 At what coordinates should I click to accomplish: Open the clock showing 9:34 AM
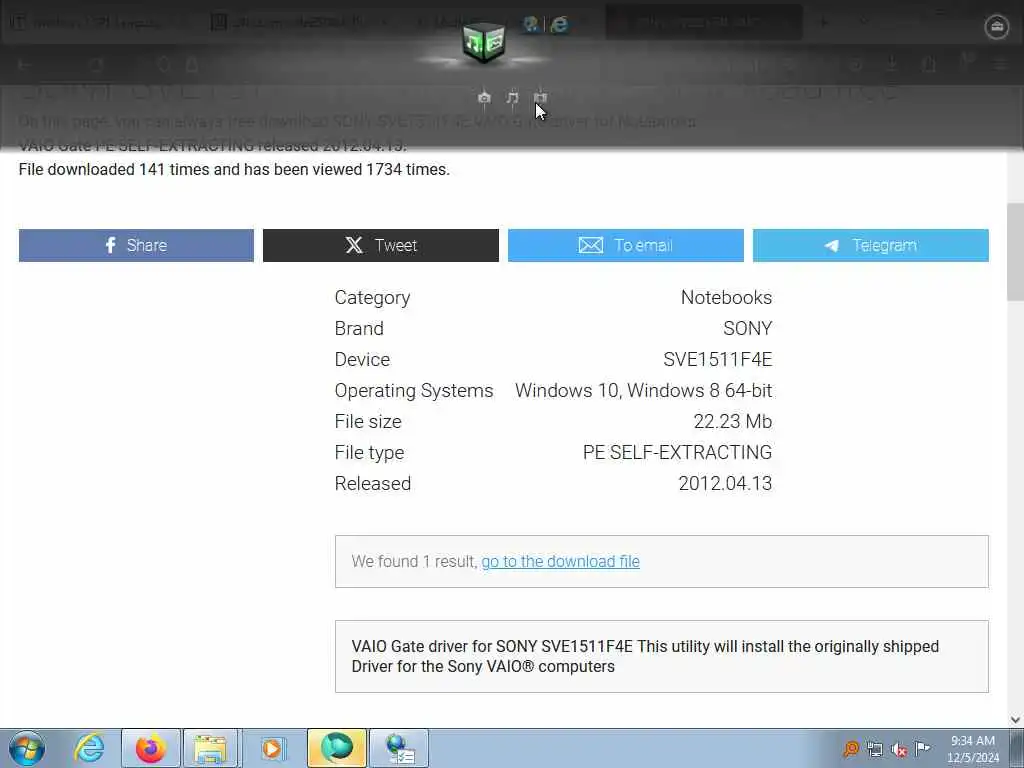[972, 748]
